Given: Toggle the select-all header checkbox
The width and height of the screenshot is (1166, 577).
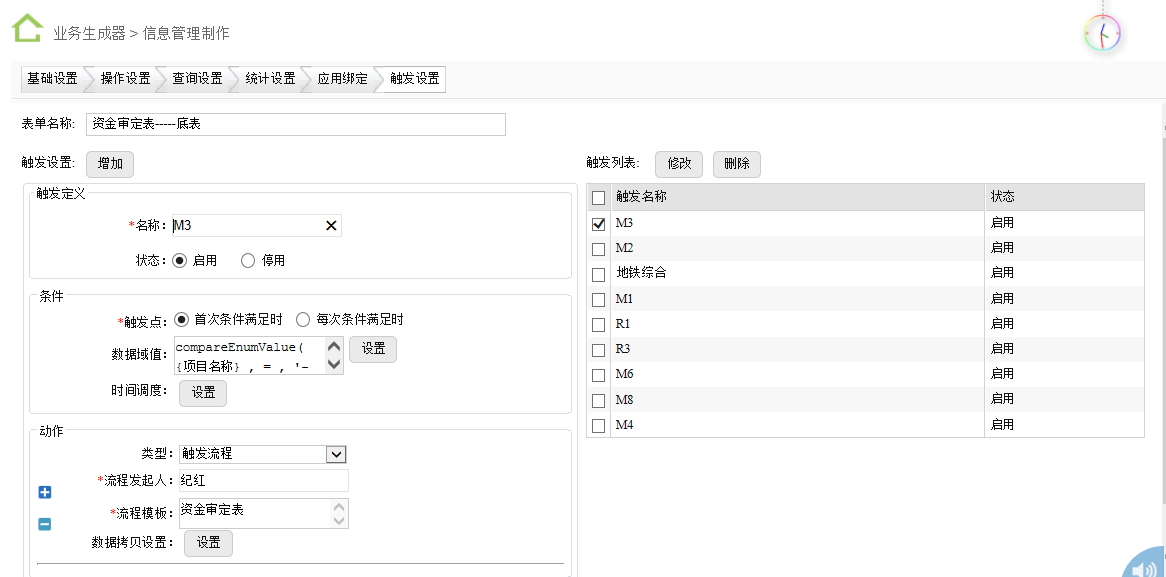Looking at the screenshot, I should 599,198.
